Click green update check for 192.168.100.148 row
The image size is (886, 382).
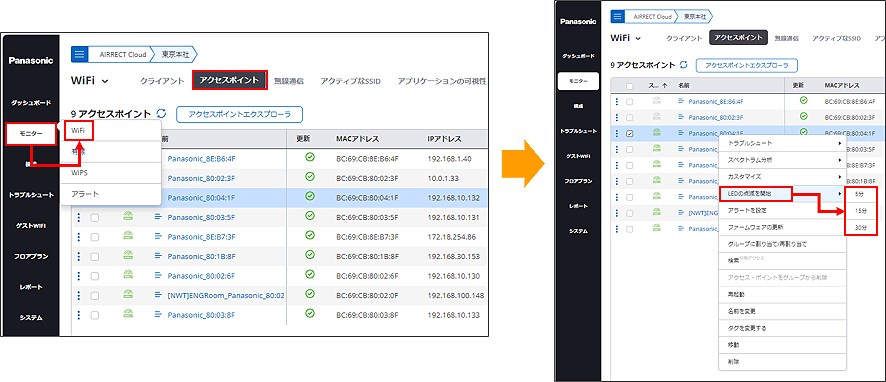click(310, 294)
